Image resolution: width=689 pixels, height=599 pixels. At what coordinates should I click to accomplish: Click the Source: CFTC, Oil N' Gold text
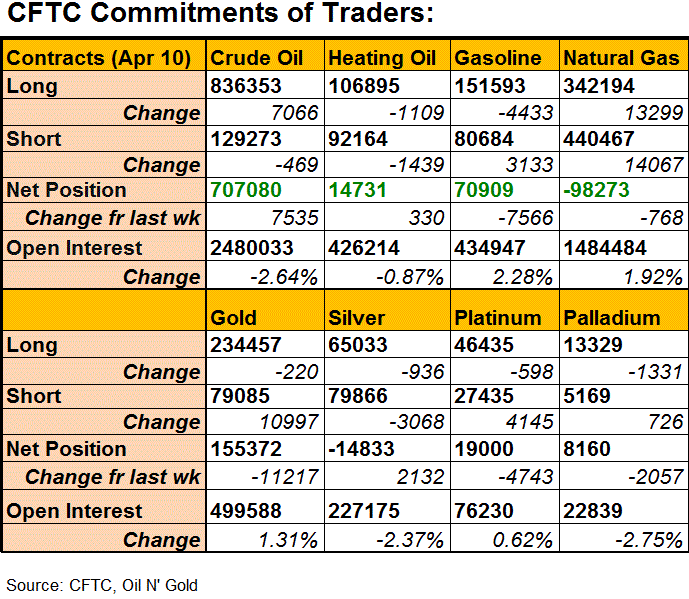tap(102, 584)
